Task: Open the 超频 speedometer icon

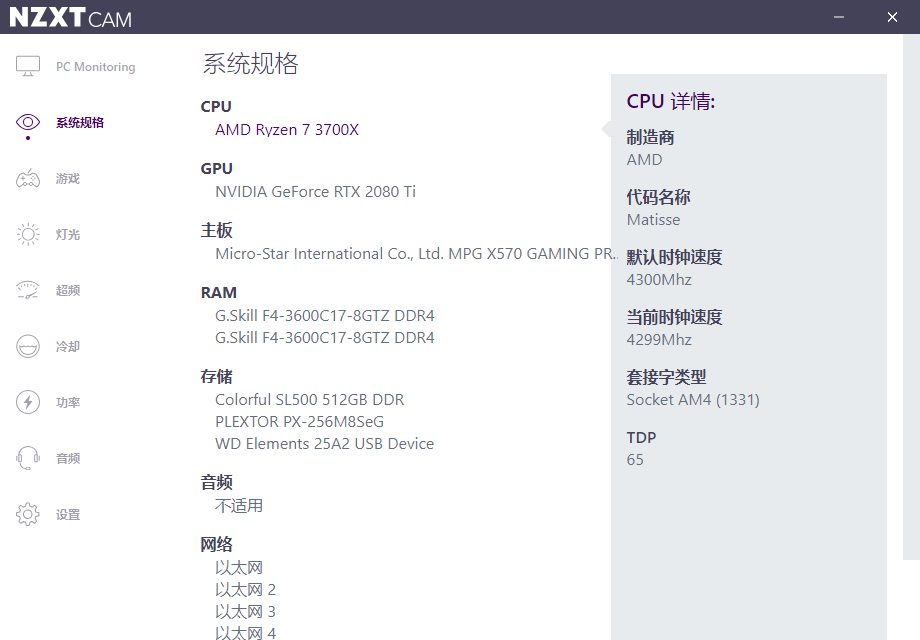Action: pos(28,291)
